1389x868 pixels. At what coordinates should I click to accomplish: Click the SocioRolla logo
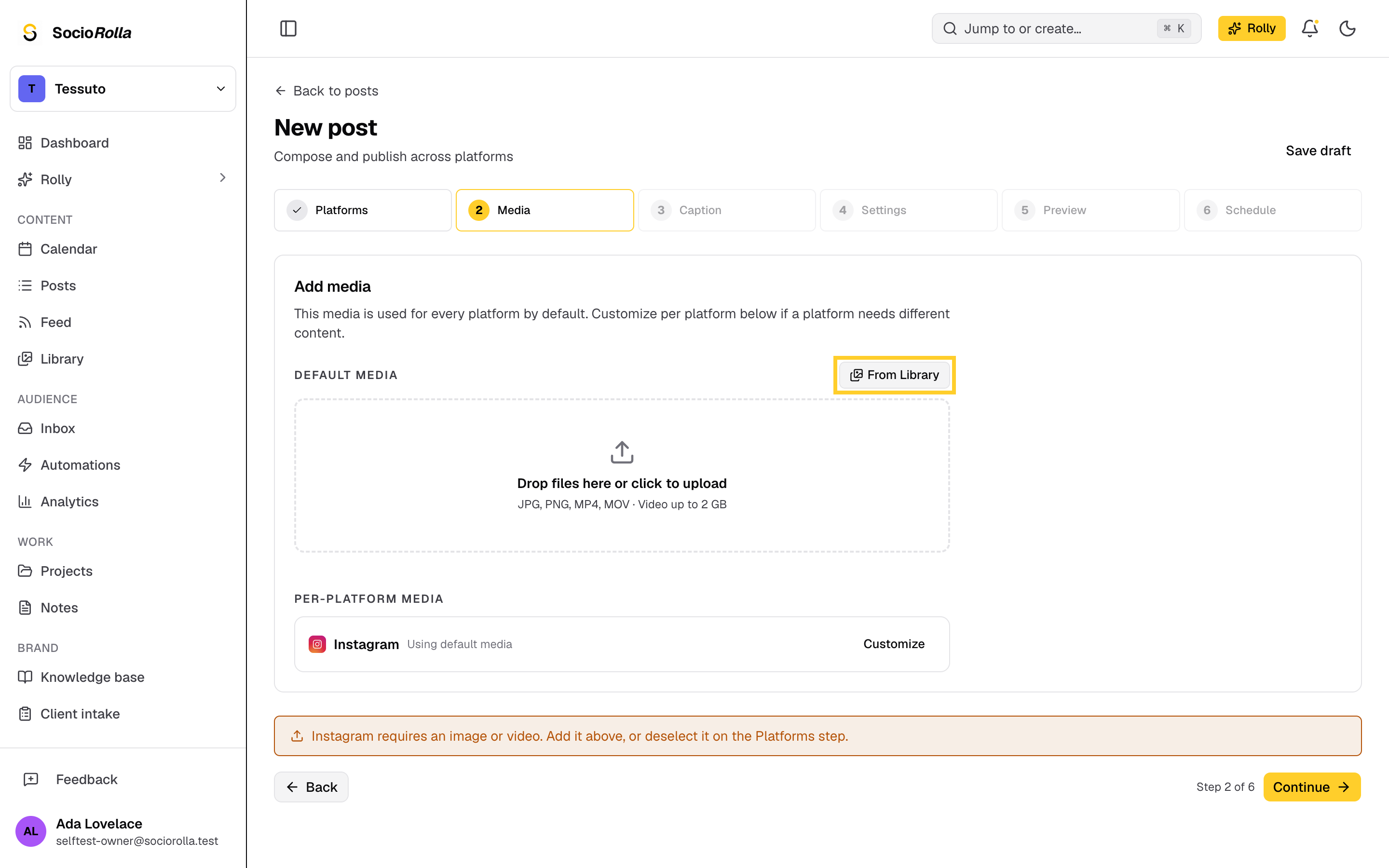point(76,32)
